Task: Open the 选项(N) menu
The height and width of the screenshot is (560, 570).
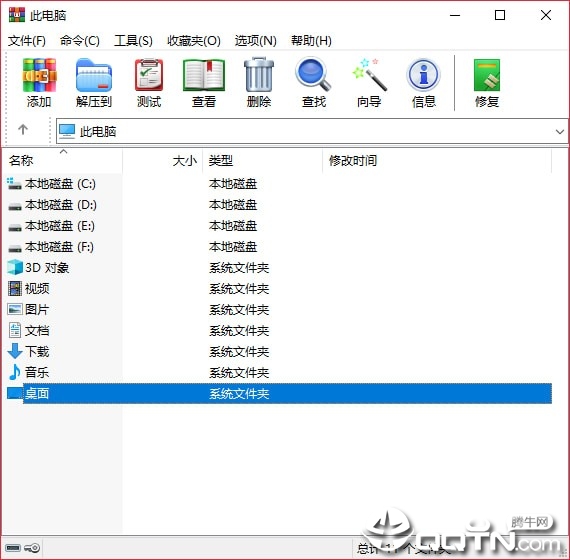Action: 256,40
